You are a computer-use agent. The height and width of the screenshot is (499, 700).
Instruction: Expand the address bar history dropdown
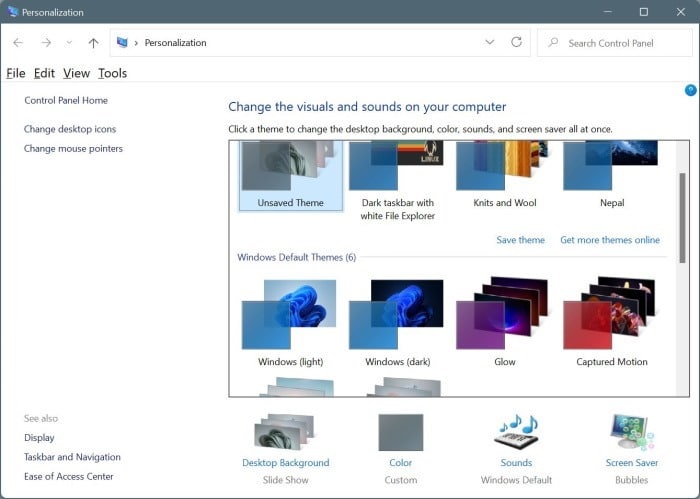tap(490, 42)
